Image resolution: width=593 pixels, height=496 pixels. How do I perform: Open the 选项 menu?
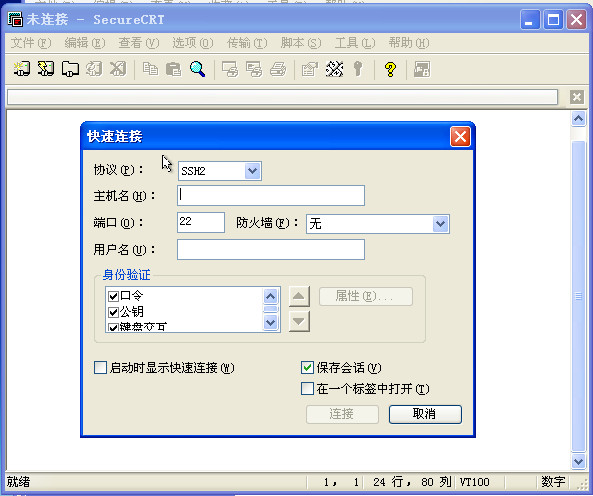[x=192, y=43]
